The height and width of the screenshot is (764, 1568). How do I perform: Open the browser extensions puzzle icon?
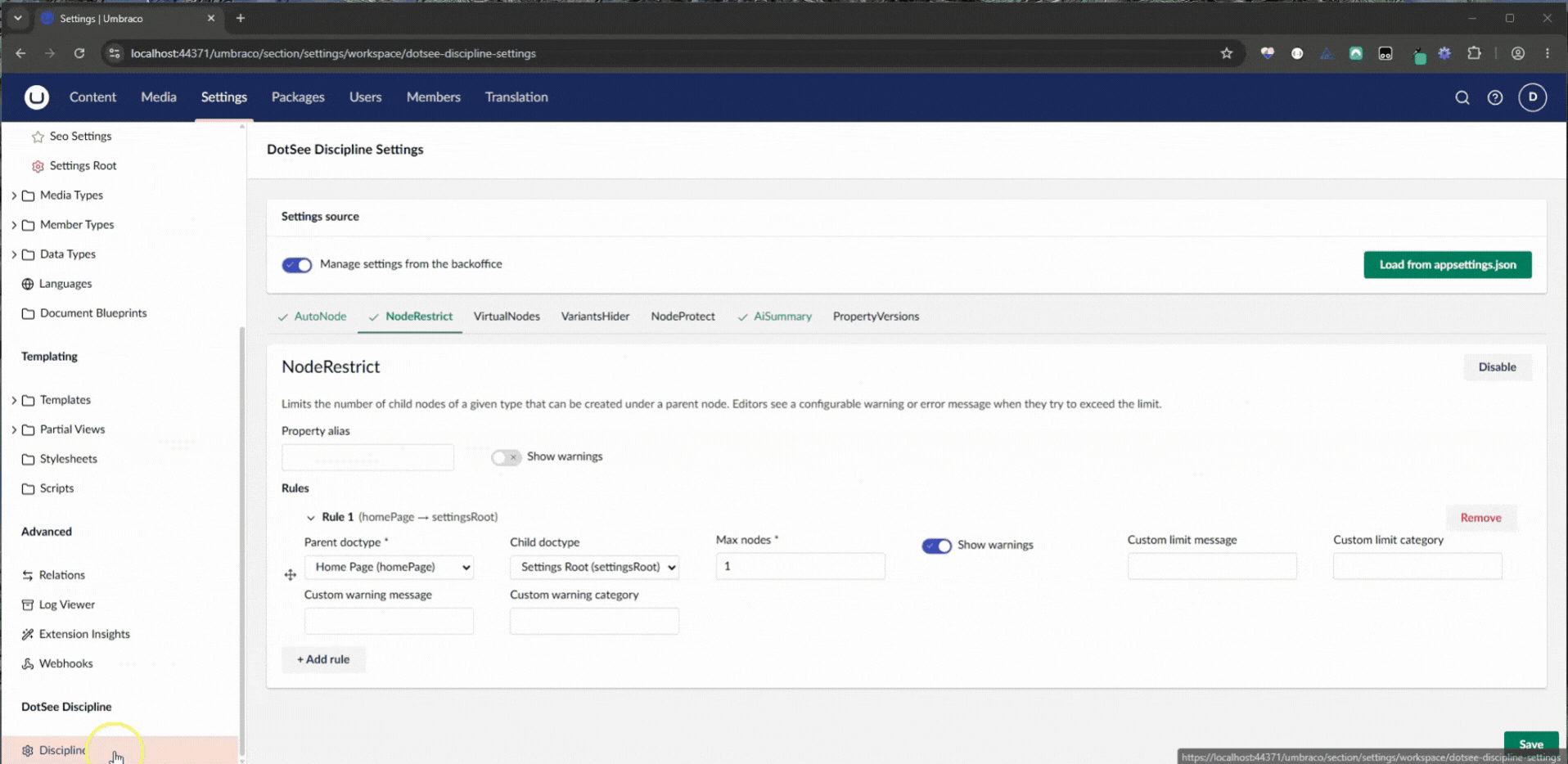(x=1474, y=53)
